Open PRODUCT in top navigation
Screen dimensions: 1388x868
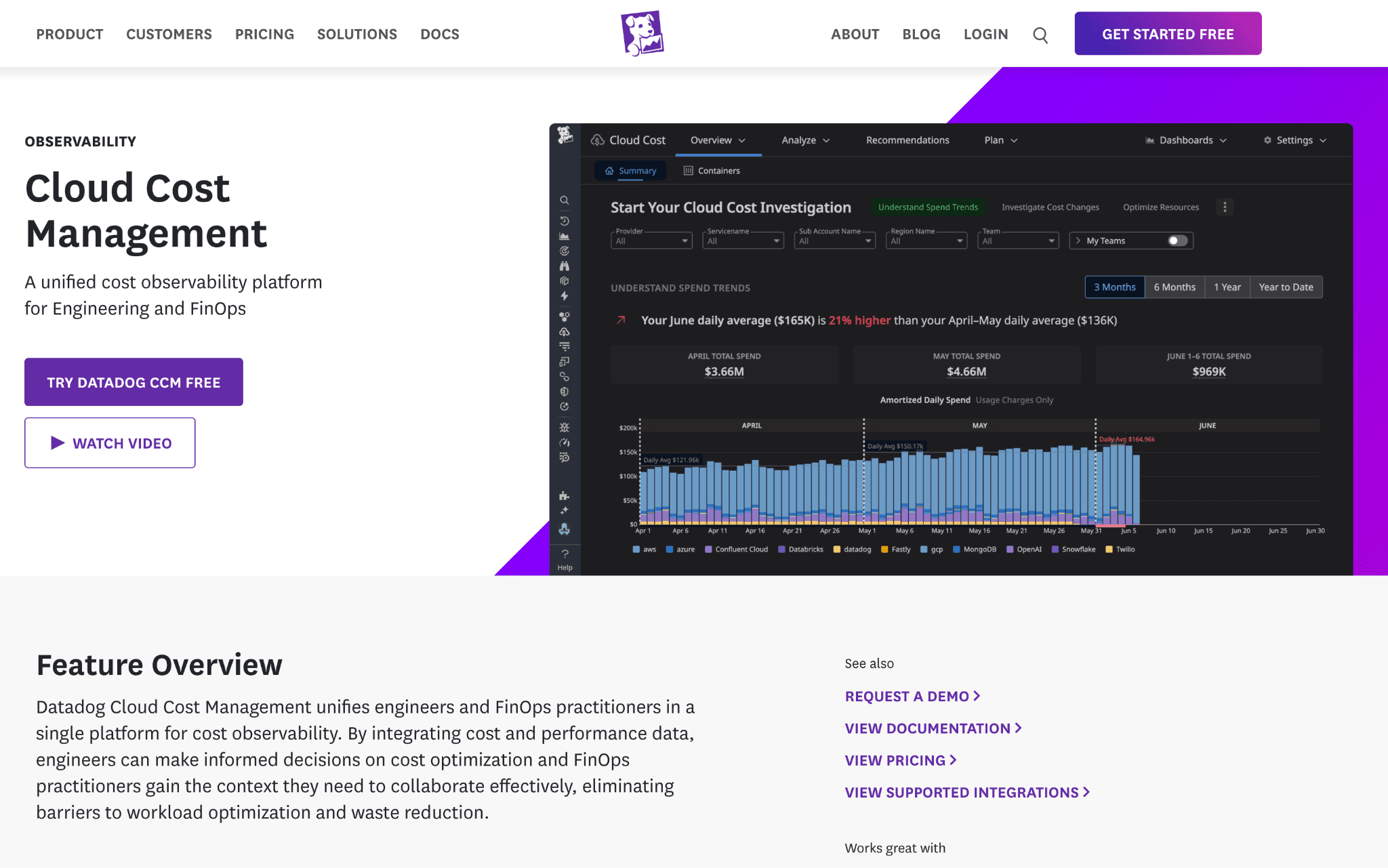point(70,34)
